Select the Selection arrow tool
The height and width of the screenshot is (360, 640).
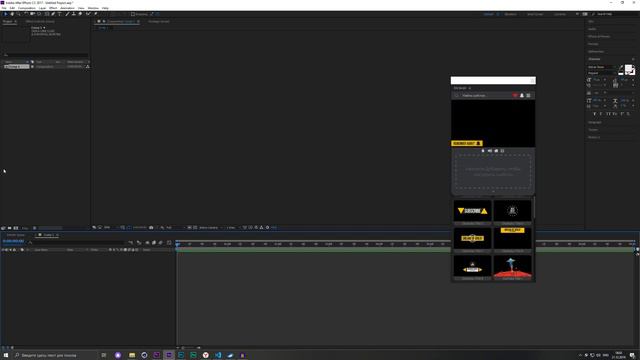(x=5, y=14)
